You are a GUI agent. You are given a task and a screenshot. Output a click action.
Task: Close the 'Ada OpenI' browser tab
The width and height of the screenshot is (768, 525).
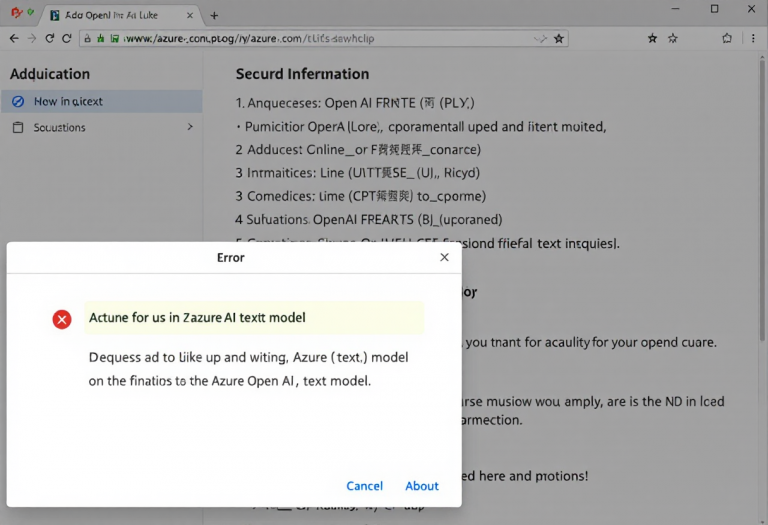(191, 15)
